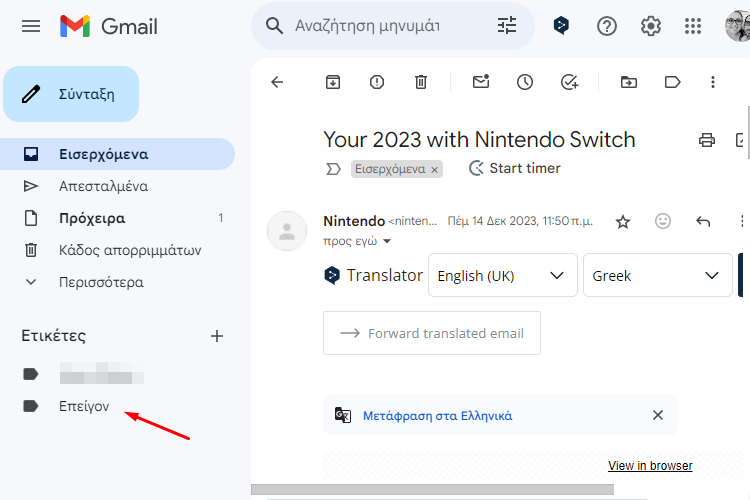The width and height of the screenshot is (750, 500).
Task: Click the email subject title
Action: (x=479, y=140)
